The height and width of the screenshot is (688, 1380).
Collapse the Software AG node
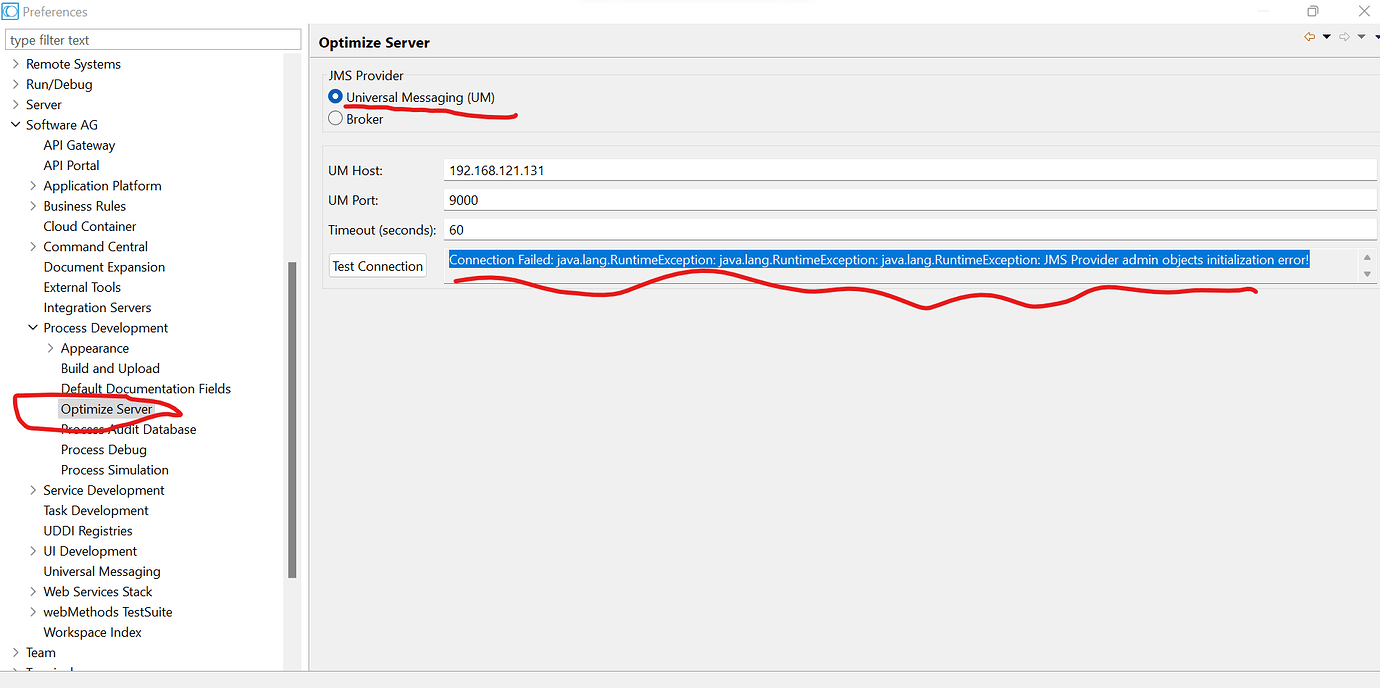tap(15, 125)
